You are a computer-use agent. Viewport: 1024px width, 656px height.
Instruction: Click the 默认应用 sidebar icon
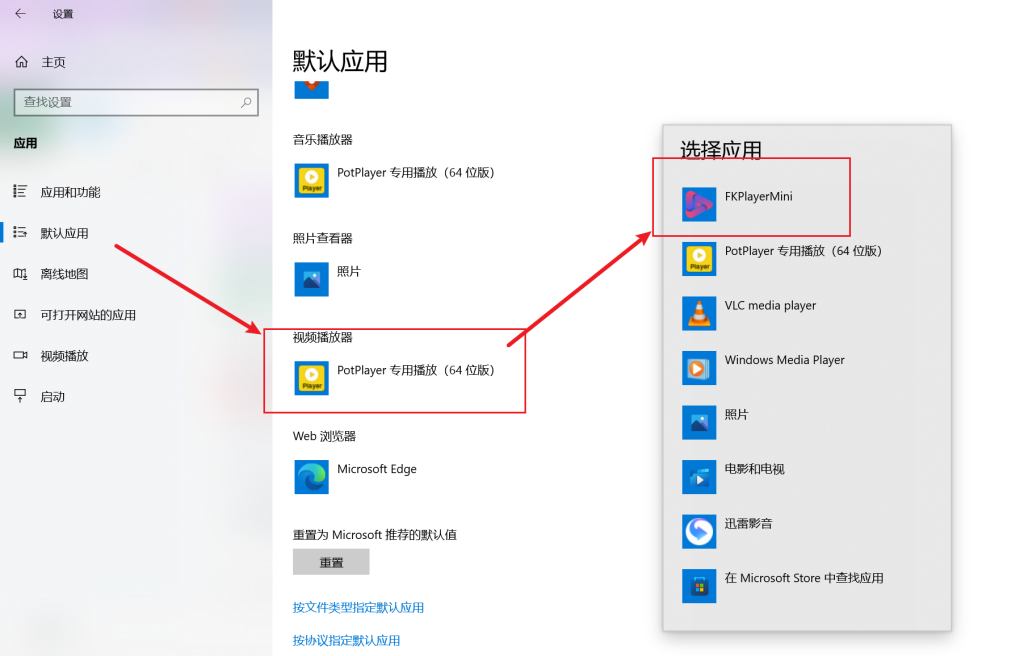[x=20, y=233]
